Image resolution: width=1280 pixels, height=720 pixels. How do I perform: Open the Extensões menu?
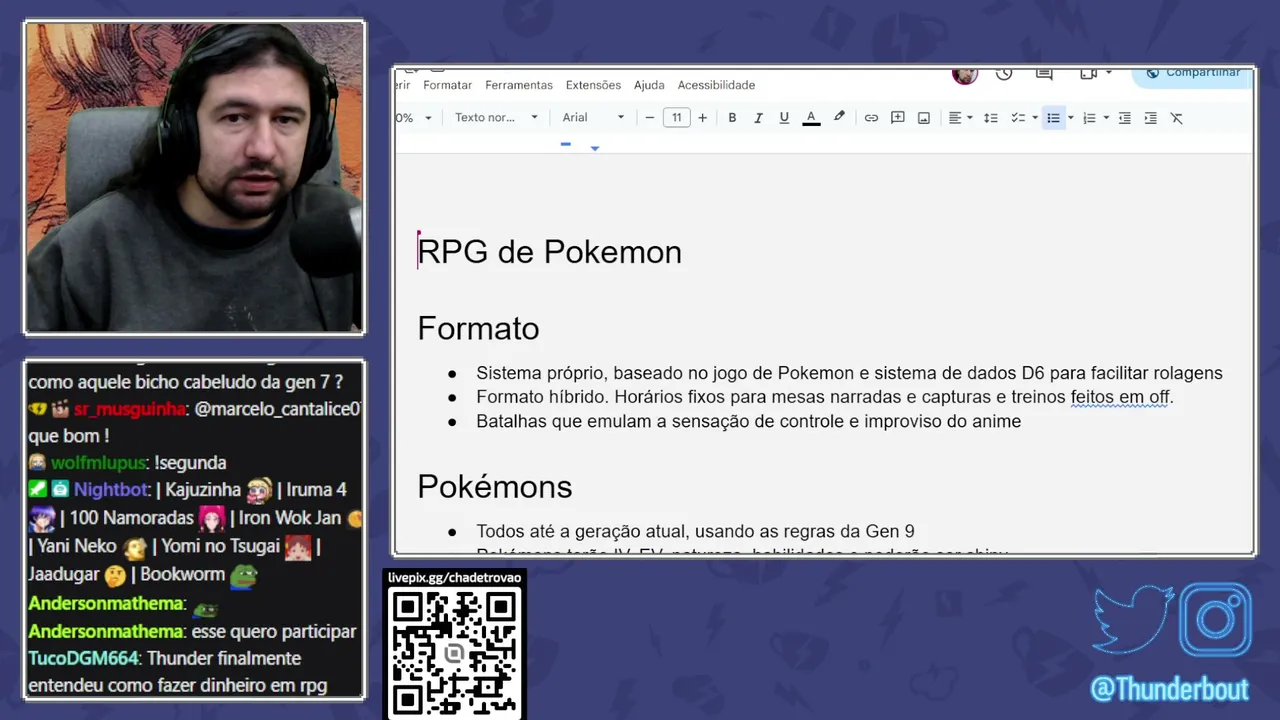[x=593, y=85]
